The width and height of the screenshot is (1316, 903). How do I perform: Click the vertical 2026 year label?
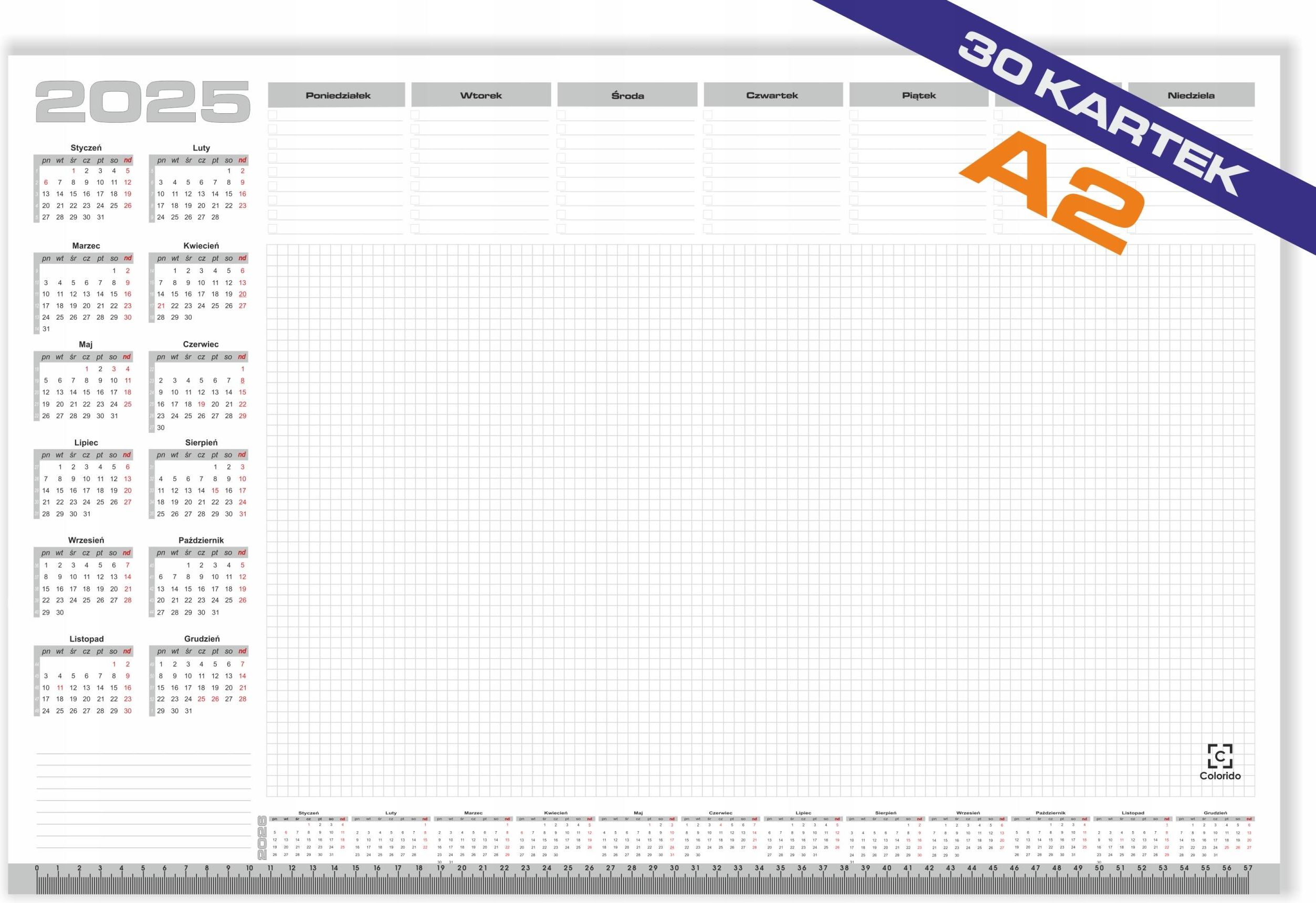262,837
